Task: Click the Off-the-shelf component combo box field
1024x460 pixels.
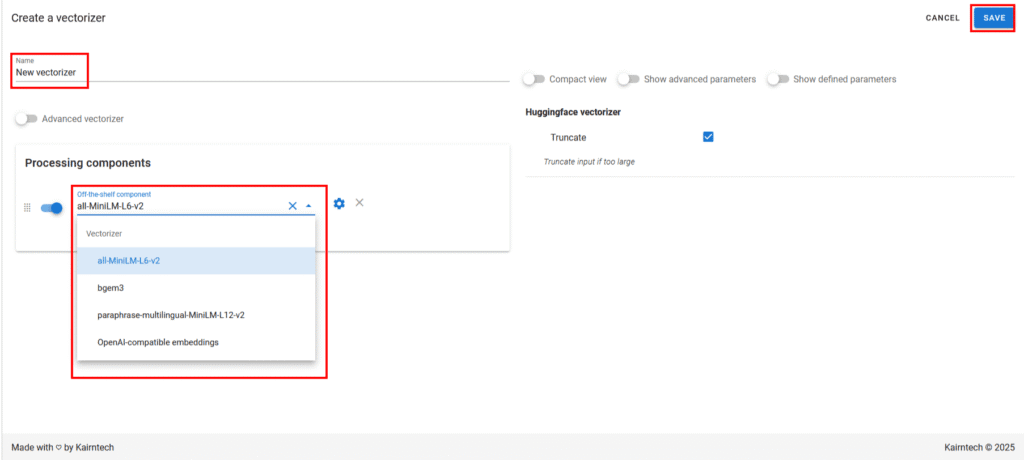Action: tap(180, 206)
